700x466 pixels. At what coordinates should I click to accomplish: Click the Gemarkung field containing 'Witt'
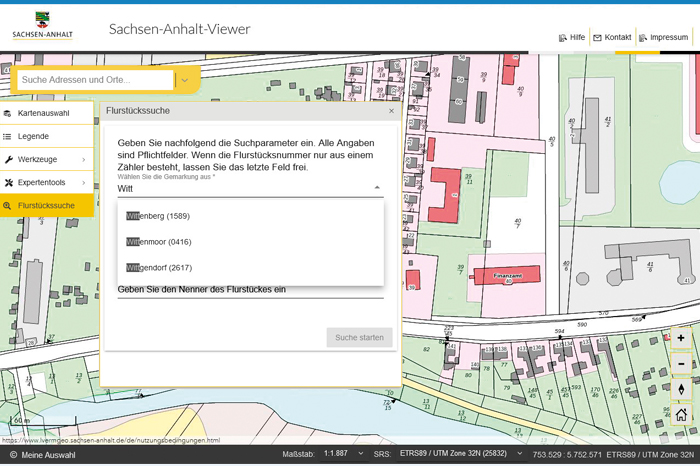point(250,189)
